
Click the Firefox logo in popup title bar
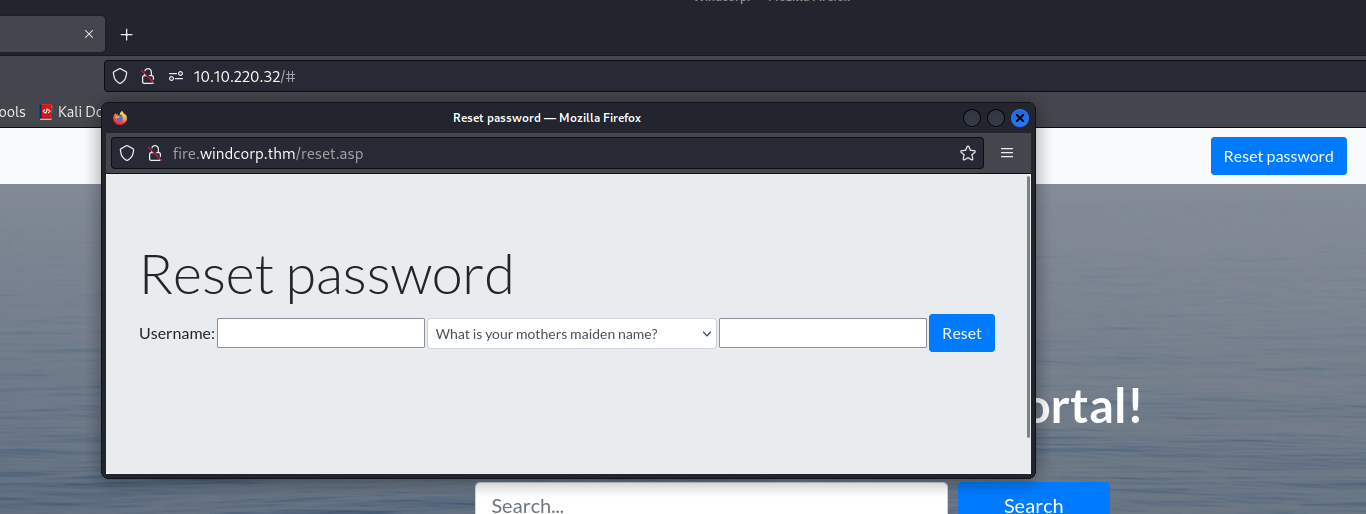pos(120,117)
